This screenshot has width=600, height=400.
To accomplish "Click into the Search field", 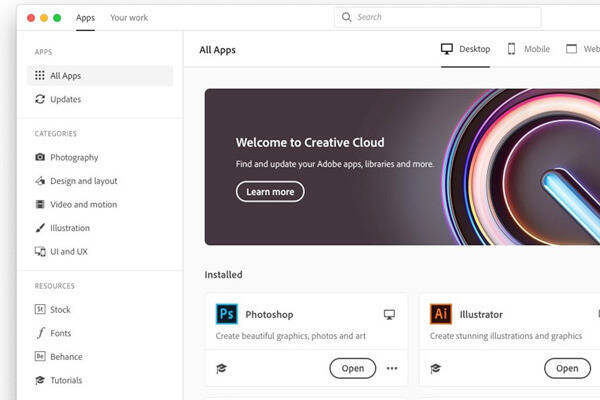I will [440, 17].
